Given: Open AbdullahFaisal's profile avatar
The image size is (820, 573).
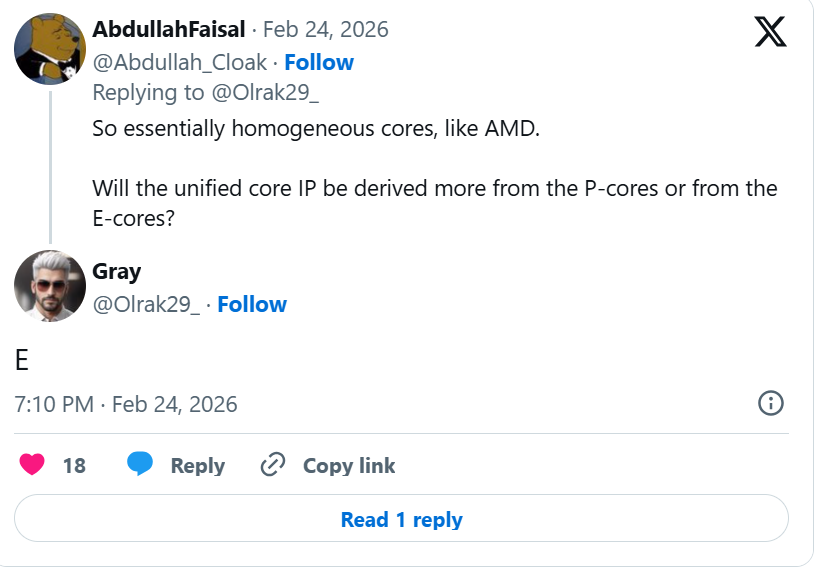Looking at the screenshot, I should click(50, 49).
